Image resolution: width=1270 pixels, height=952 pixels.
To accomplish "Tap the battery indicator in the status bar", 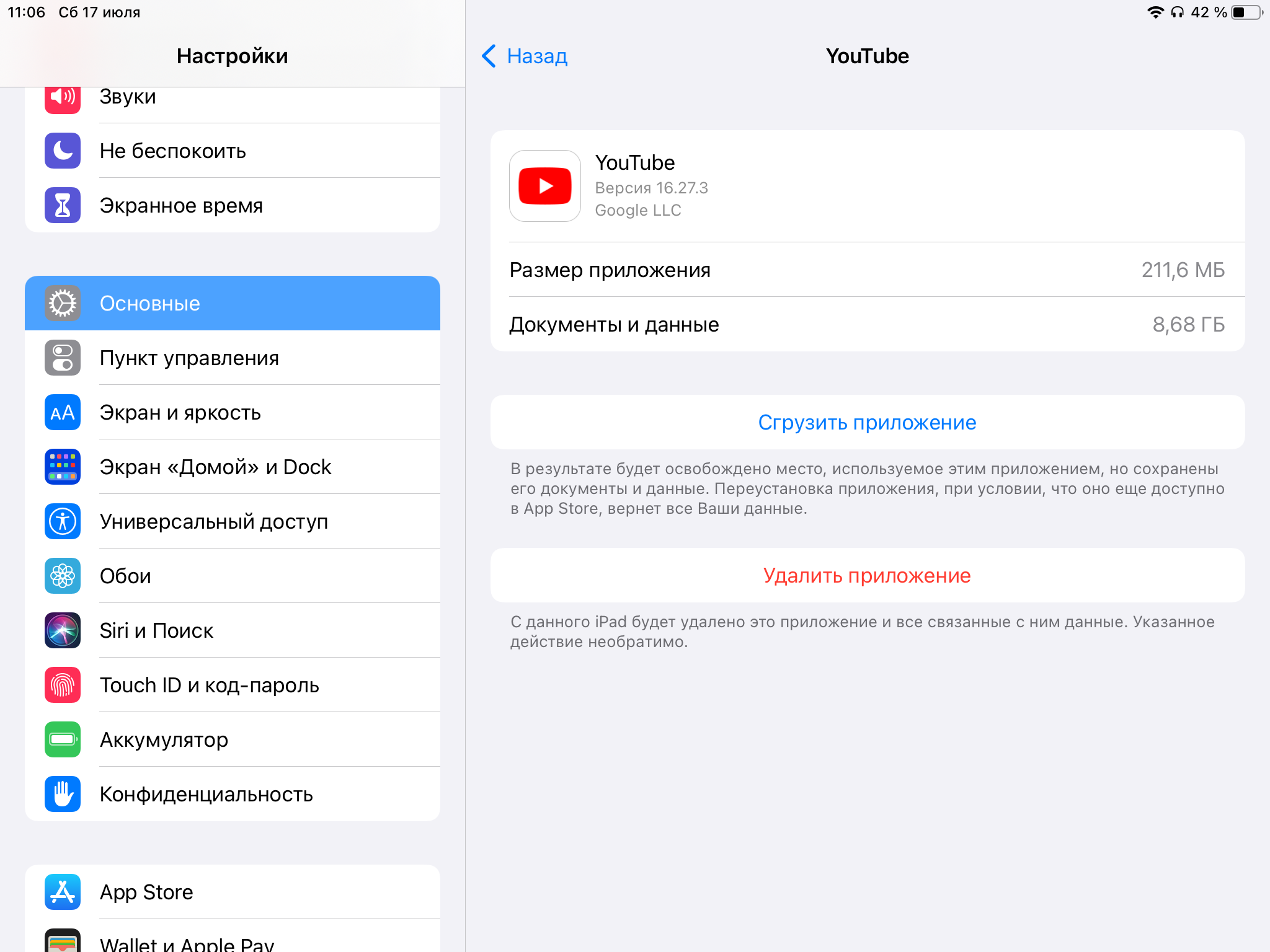I will click(x=1247, y=12).
